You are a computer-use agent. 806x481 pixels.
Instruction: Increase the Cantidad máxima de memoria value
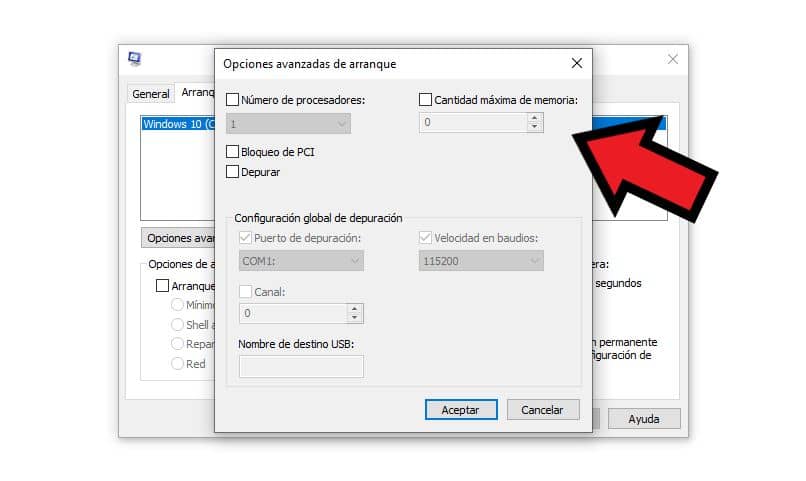tap(535, 118)
